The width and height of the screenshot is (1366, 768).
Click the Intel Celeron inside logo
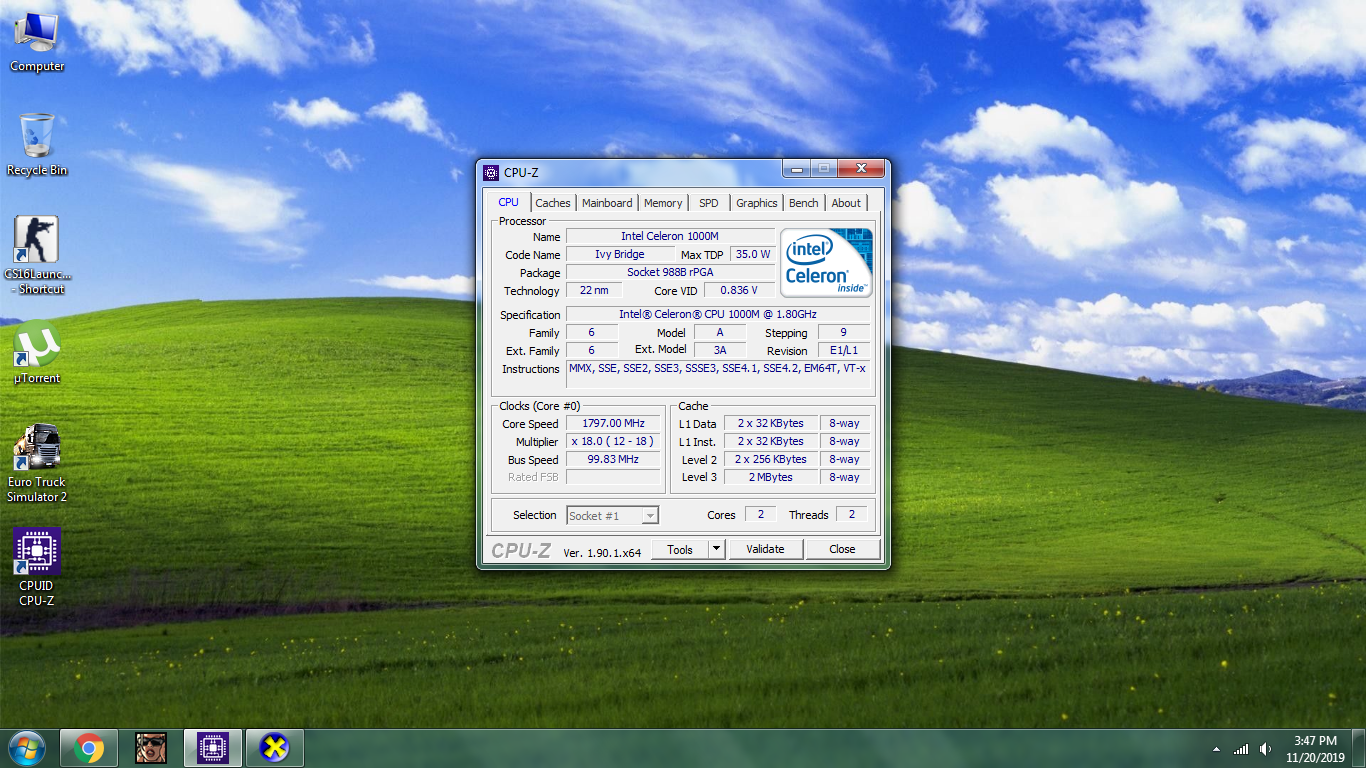click(826, 262)
